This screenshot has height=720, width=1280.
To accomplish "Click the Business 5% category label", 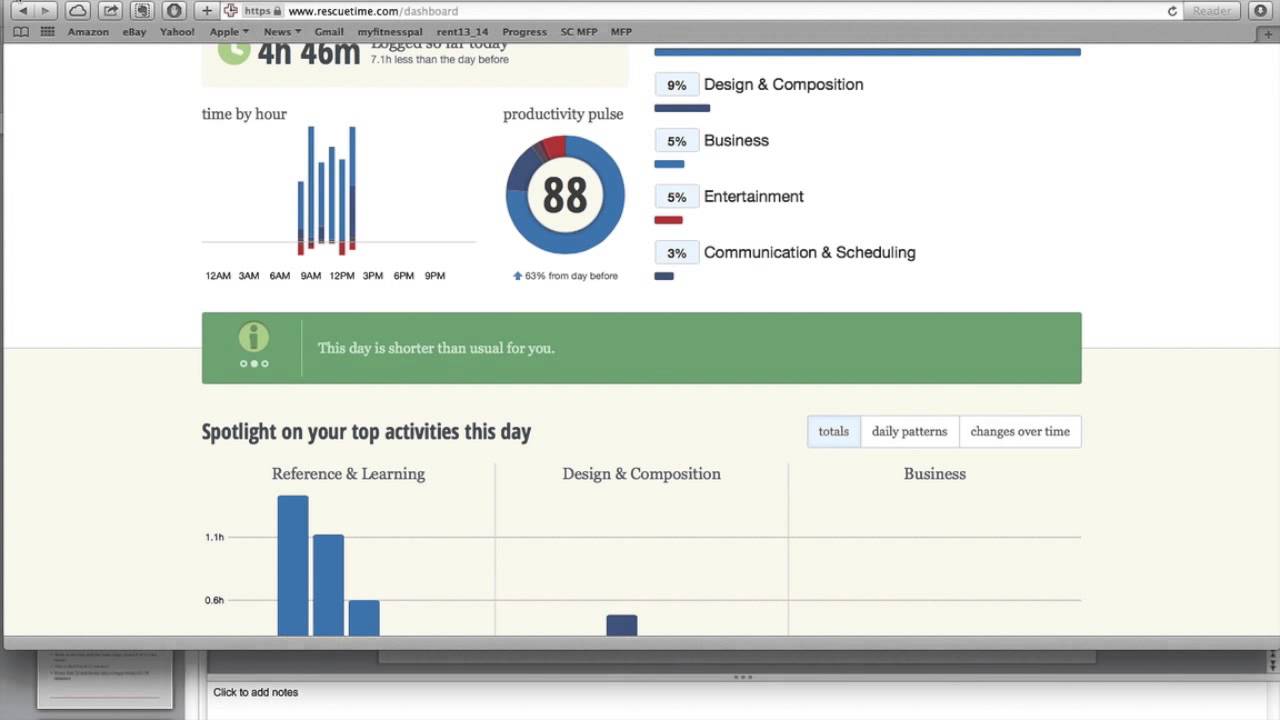I will pos(736,141).
